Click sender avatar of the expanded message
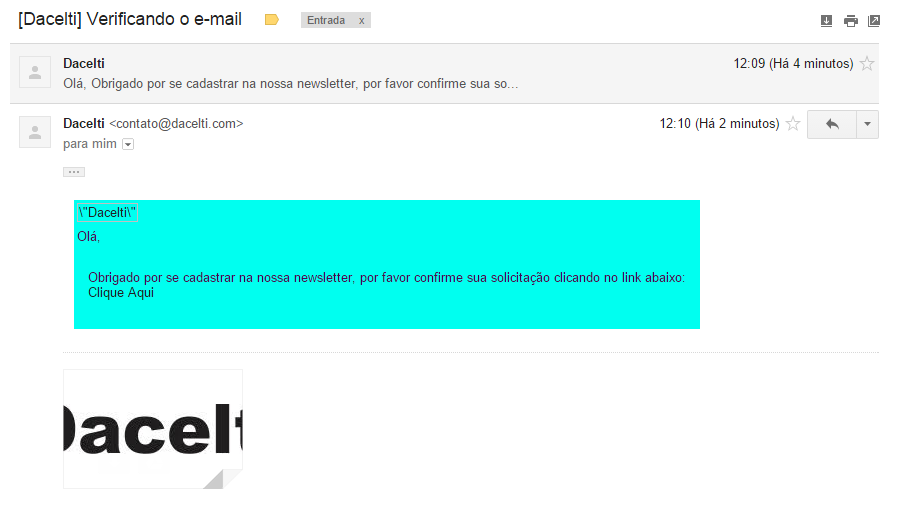 tap(35, 132)
